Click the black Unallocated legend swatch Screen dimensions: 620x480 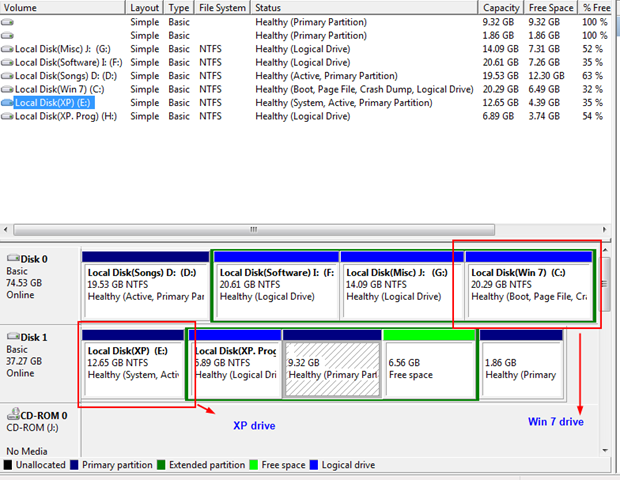pos(7,465)
